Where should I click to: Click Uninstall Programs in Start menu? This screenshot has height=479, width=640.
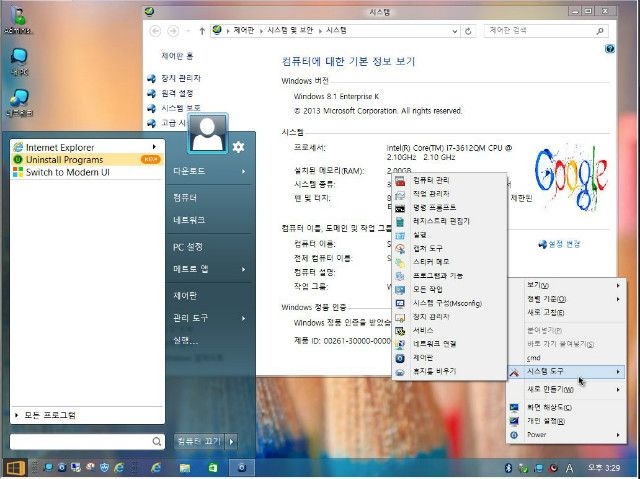click(87, 160)
